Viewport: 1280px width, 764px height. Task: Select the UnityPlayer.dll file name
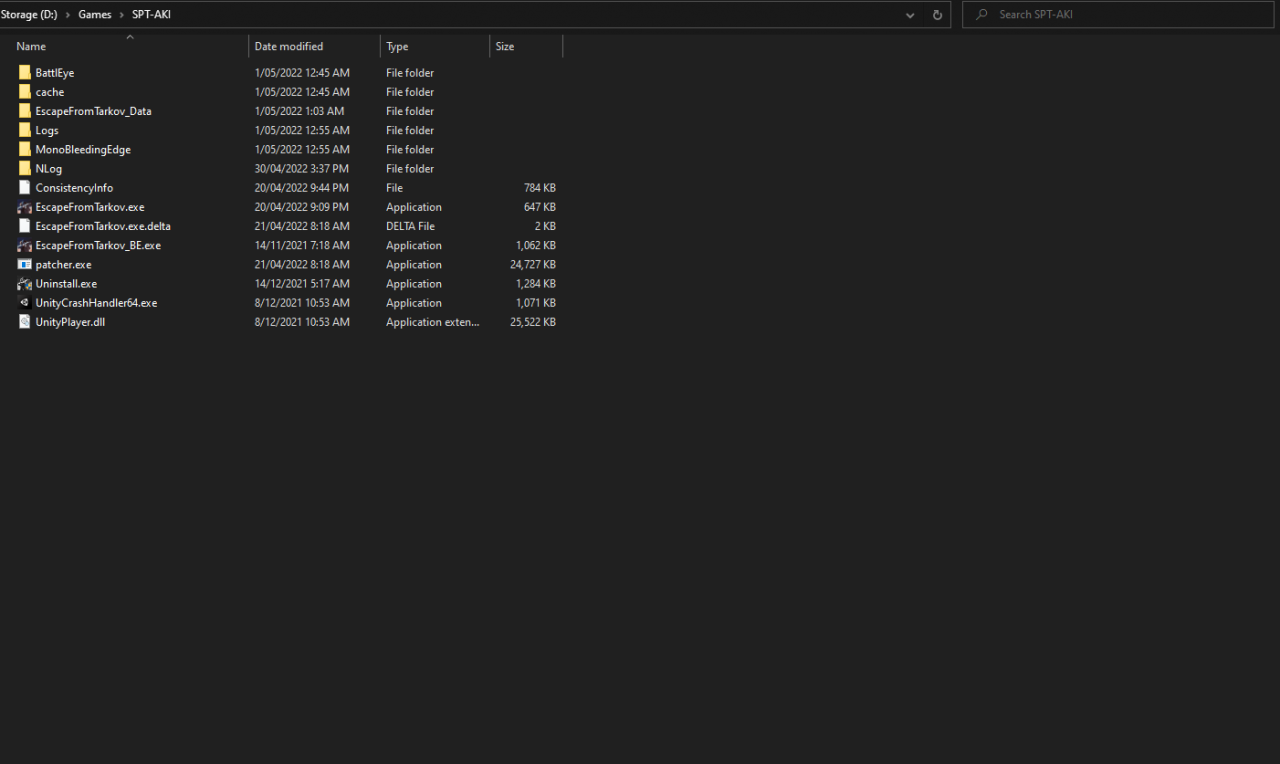coord(70,322)
